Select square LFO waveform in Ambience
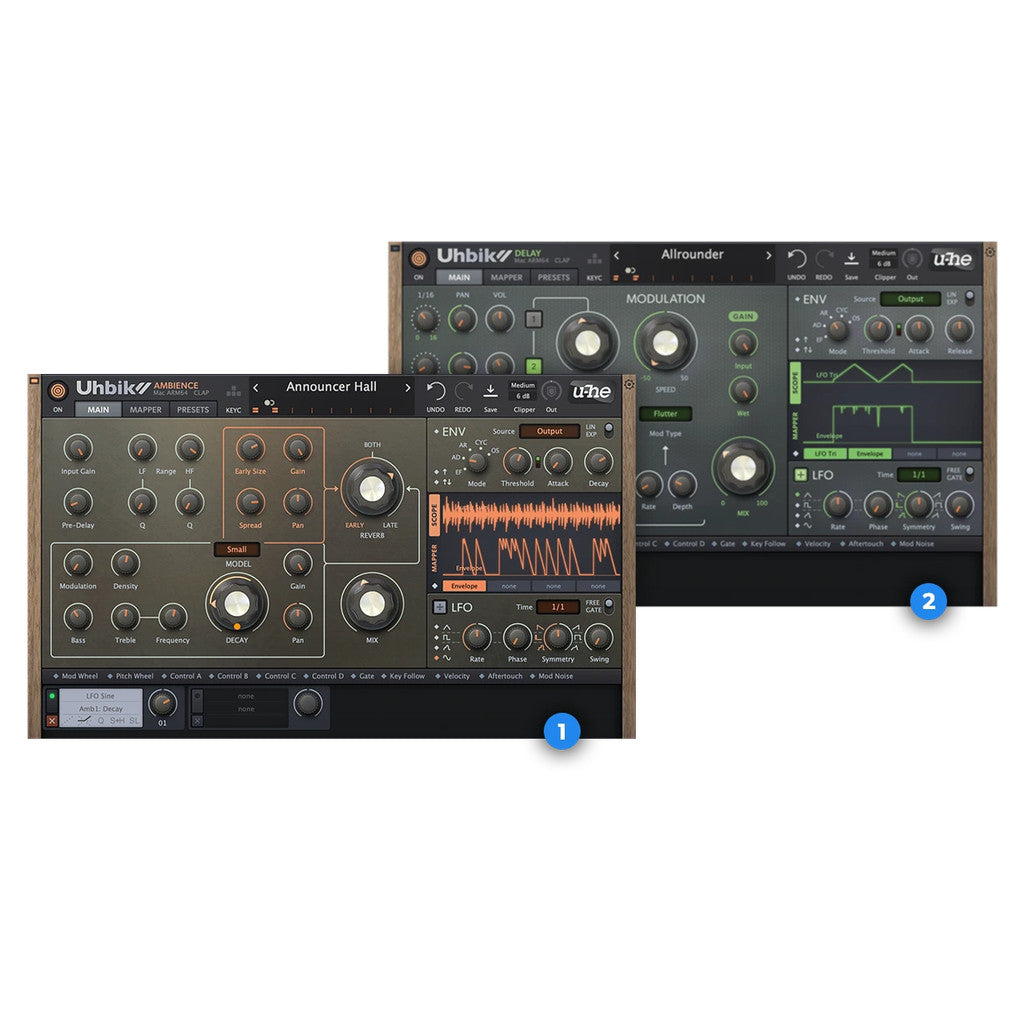This screenshot has height=1024, width=1024. [447, 637]
